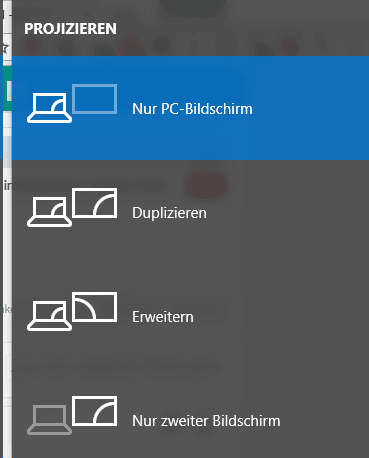Click the Nur PC-Bildschirm text label
The image size is (369, 458).
tap(192, 109)
